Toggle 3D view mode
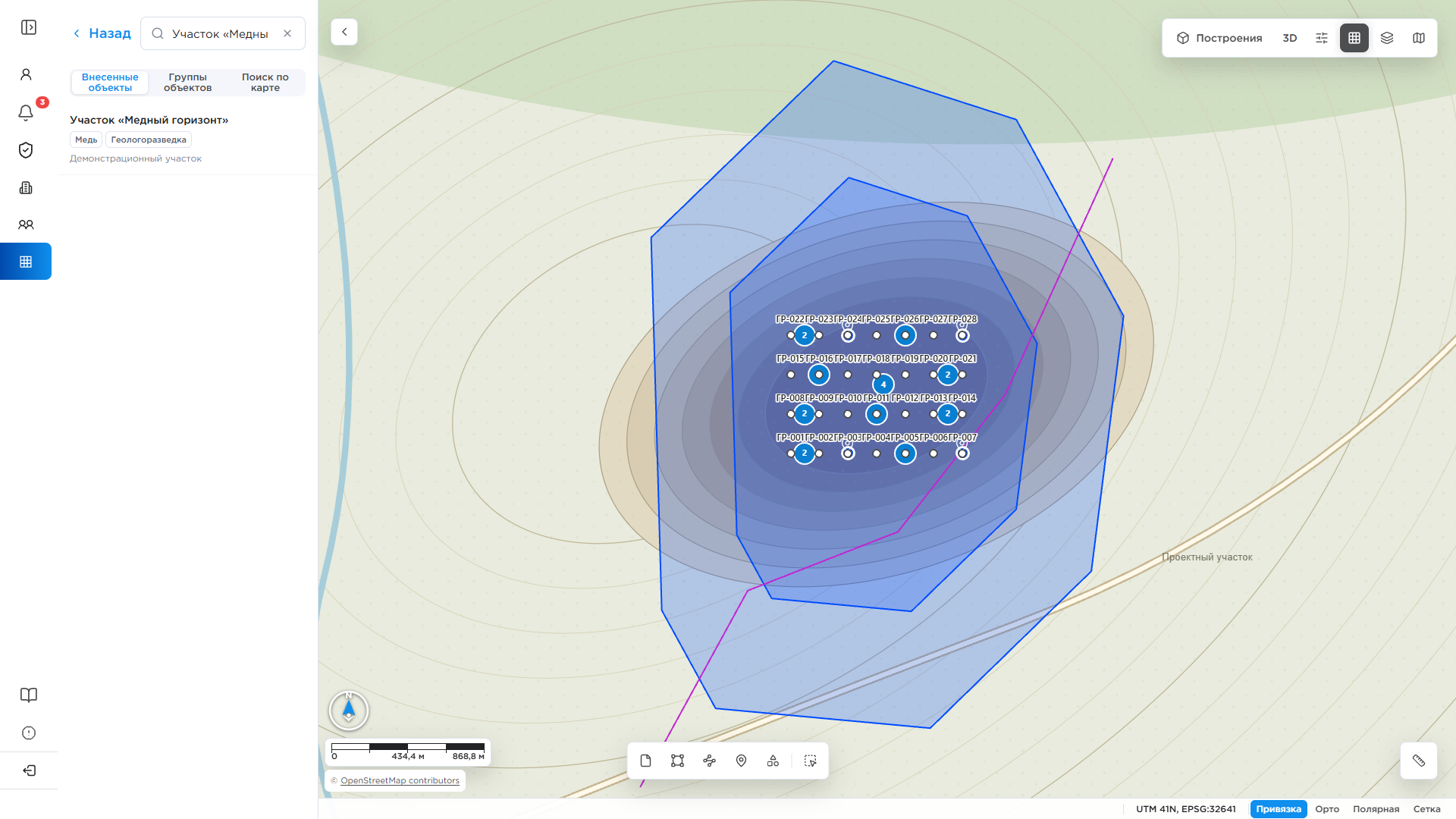Viewport: 1456px width, 819px height. pyautogui.click(x=1290, y=38)
